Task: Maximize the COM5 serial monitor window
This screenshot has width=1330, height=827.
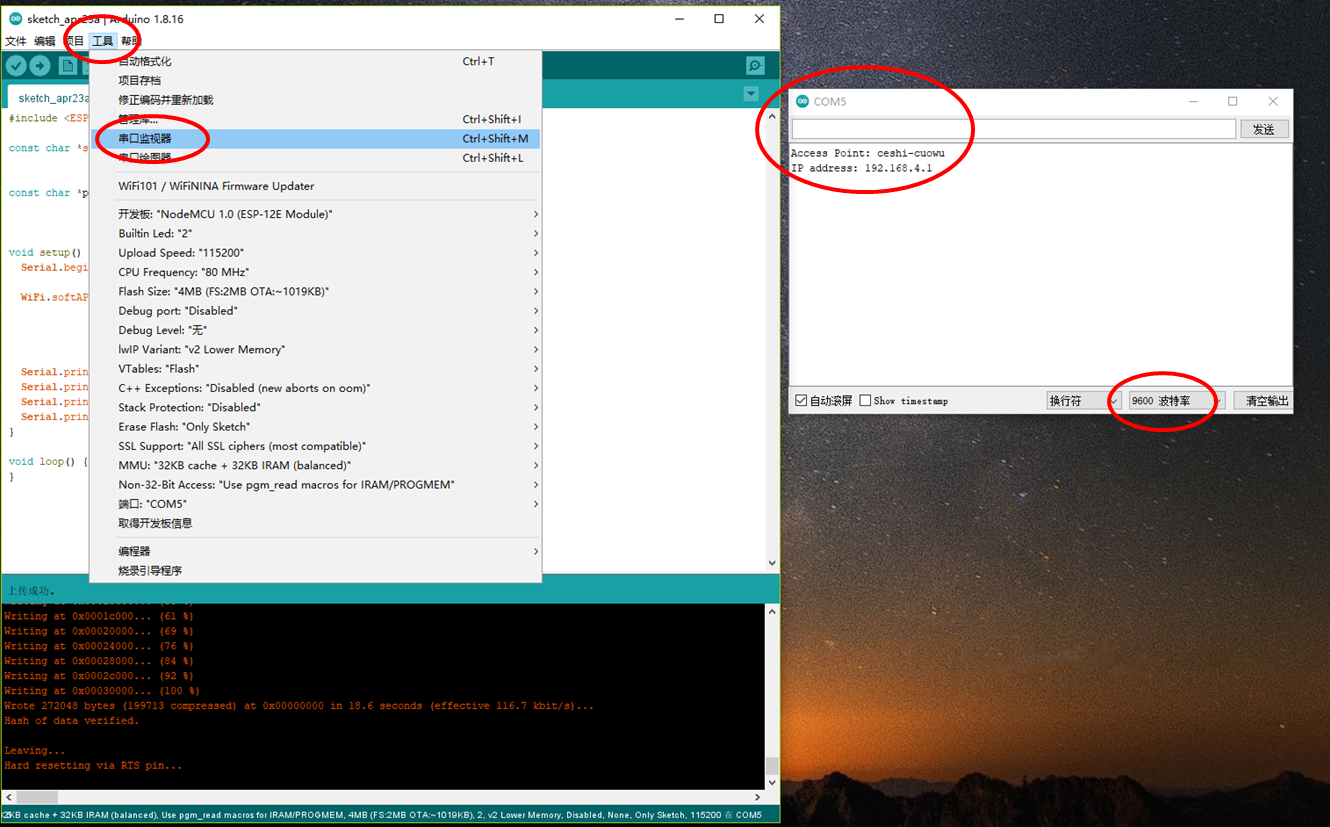Action: (1232, 102)
